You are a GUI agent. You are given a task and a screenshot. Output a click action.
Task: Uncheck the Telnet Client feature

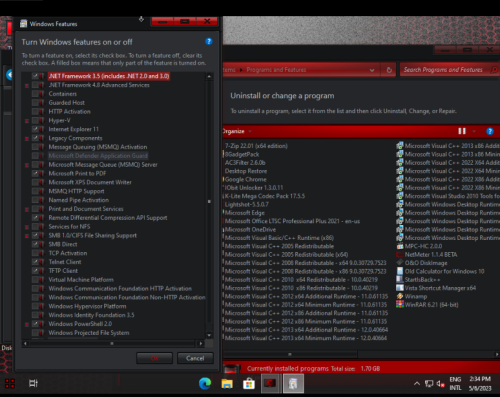35,262
